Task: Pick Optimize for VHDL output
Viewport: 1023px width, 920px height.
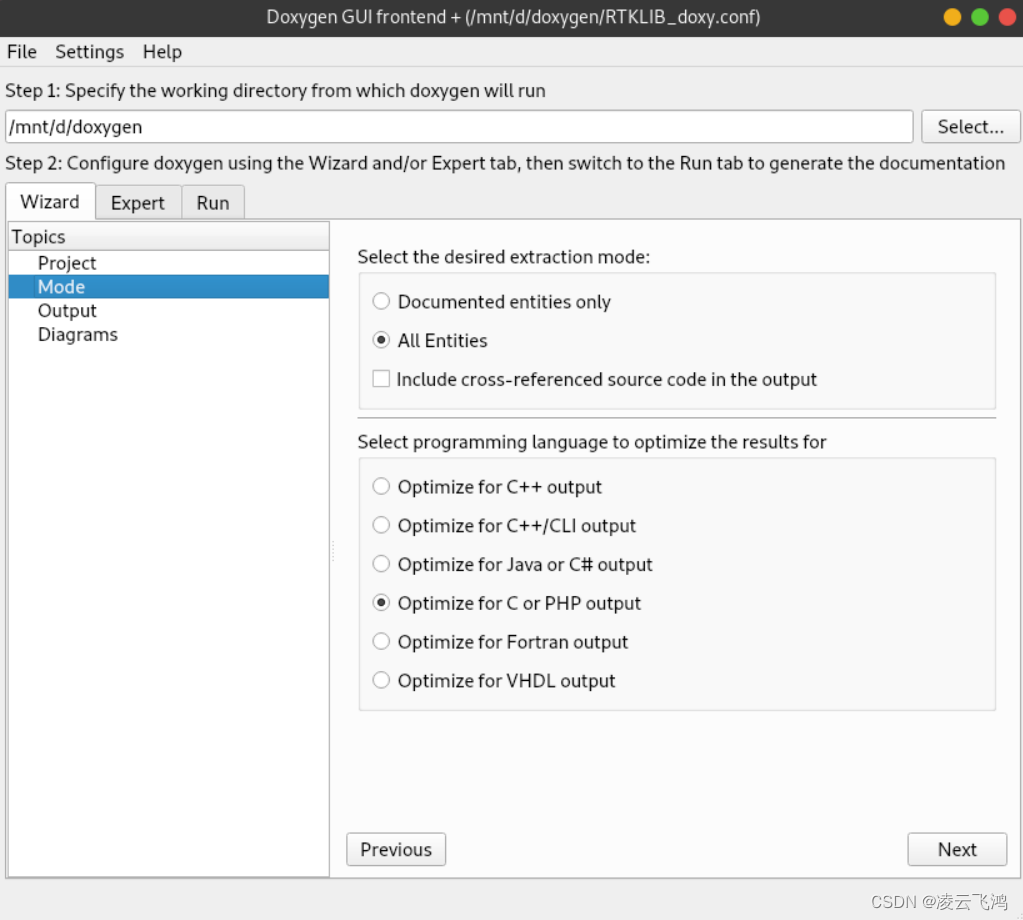Action: 381,681
